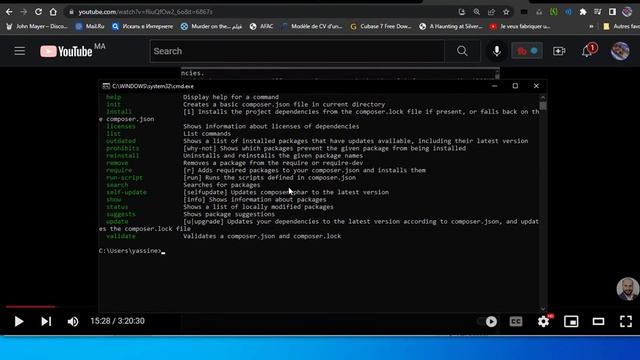Open the Mail.Ru bookmark
Image resolution: width=640 pixels, height=360 pixels.
coord(90,26)
